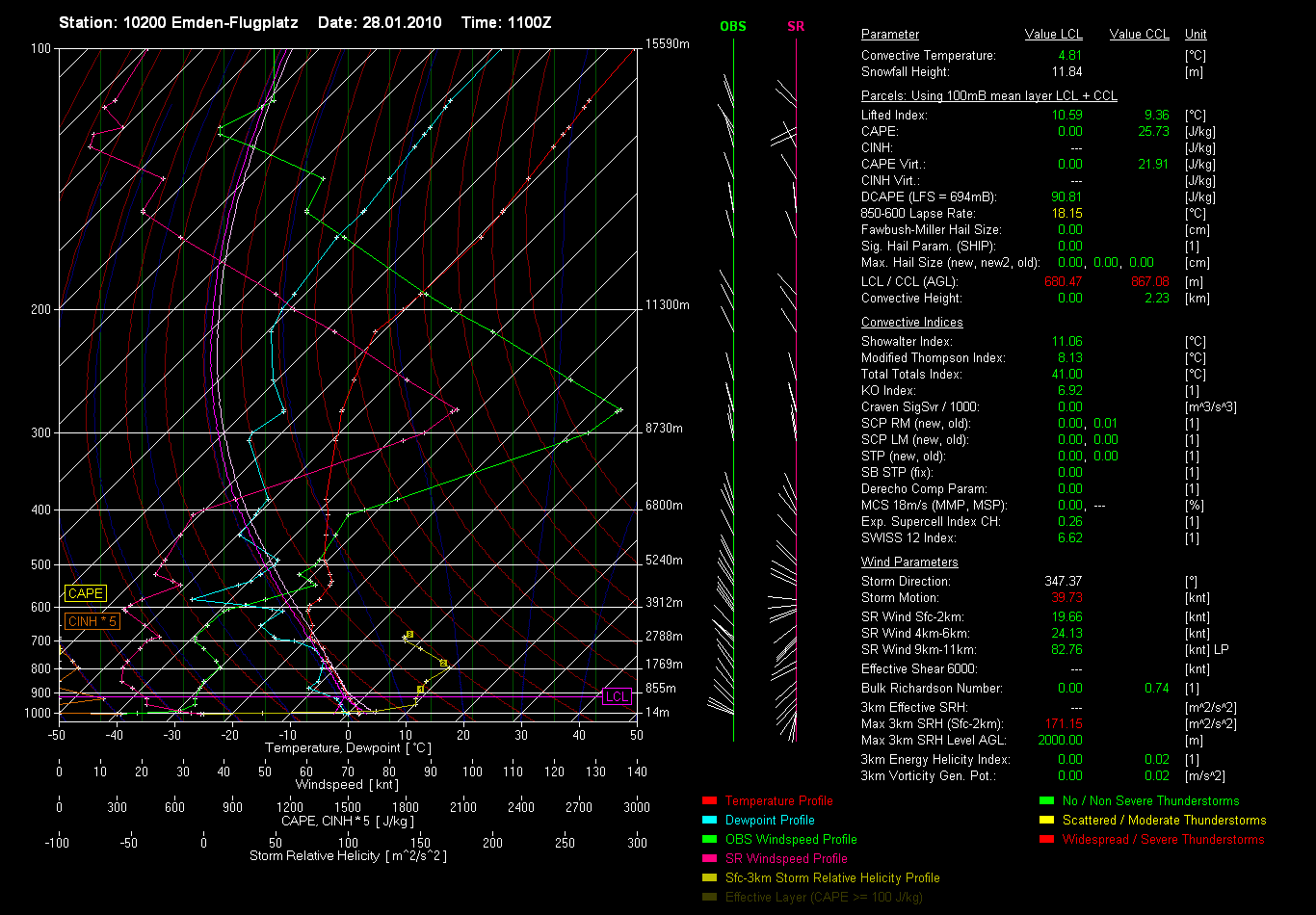Click the Value CCL column header
Viewport: 1316px width, 915px height.
coord(1140,35)
